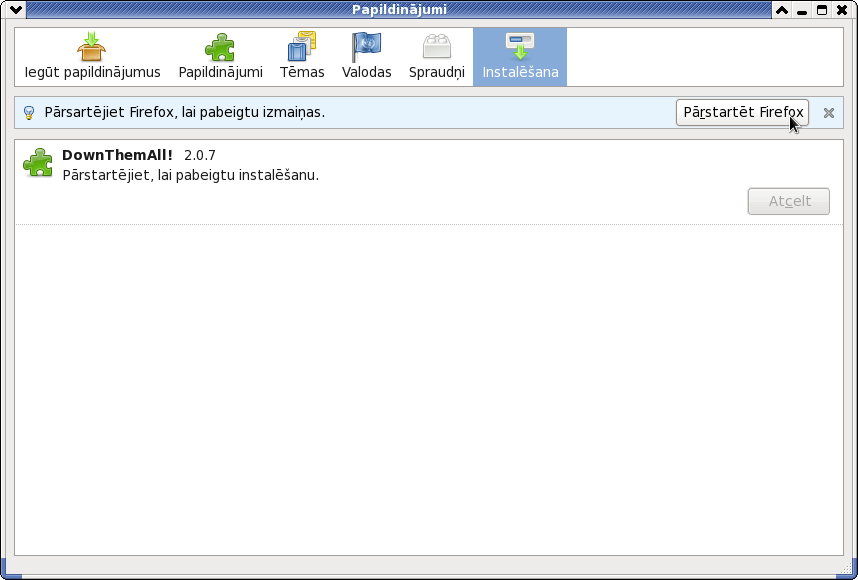Select the Instalēšana tab
The width and height of the screenshot is (858, 580).
click(520, 57)
